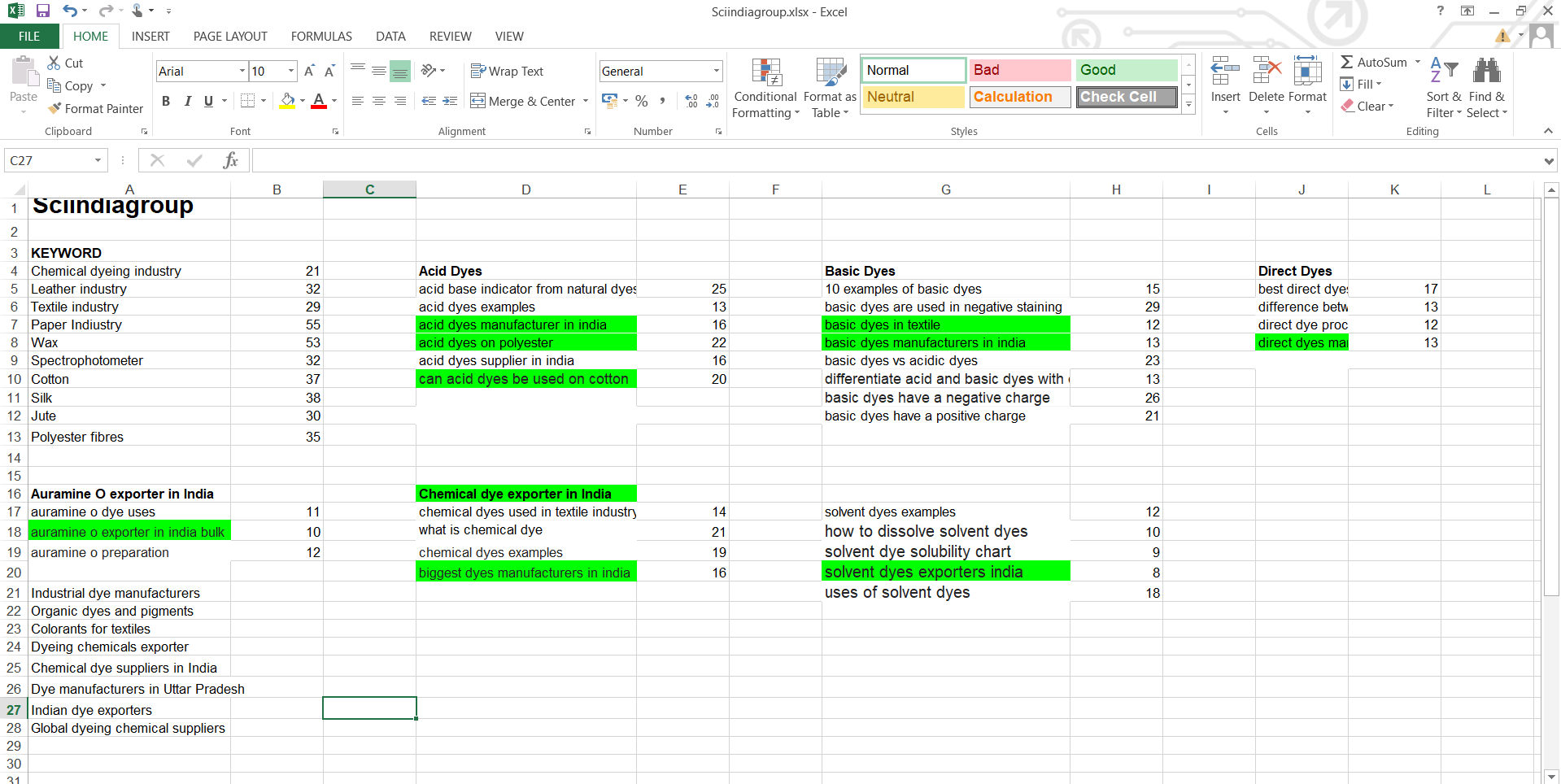Open the PAGE LAYOUT ribbon tab
The width and height of the screenshot is (1561, 784).
(230, 37)
